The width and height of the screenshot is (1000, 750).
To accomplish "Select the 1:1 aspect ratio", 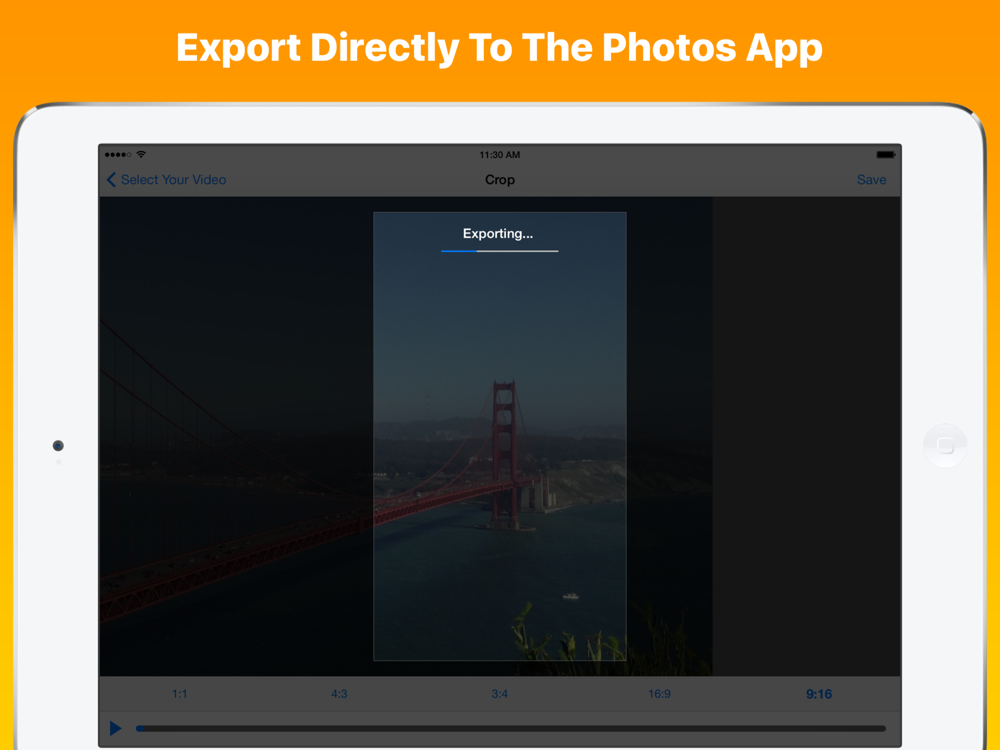I will pos(180,694).
